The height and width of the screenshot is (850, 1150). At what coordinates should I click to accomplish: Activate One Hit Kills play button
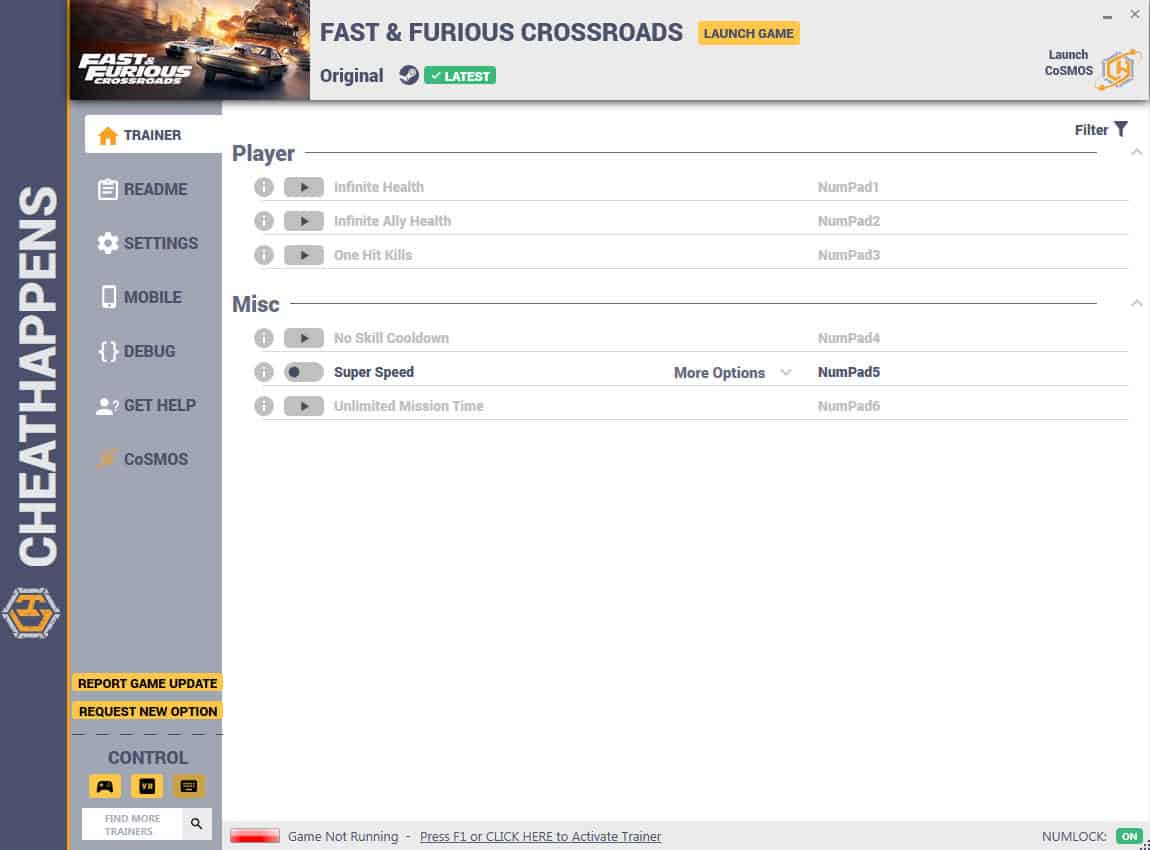click(x=304, y=255)
